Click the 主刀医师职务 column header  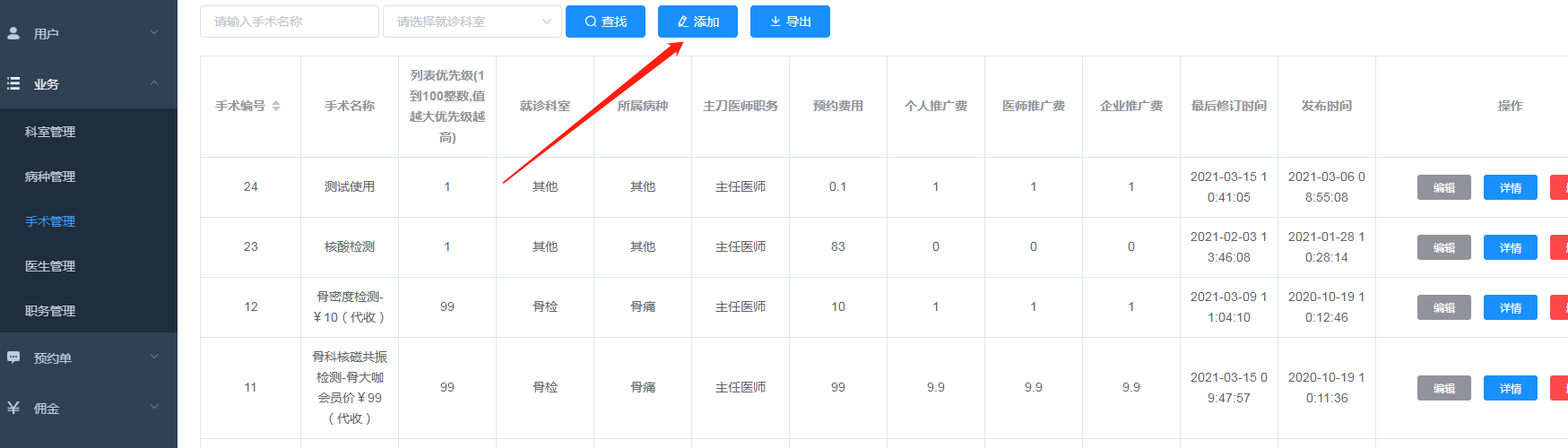[741, 106]
